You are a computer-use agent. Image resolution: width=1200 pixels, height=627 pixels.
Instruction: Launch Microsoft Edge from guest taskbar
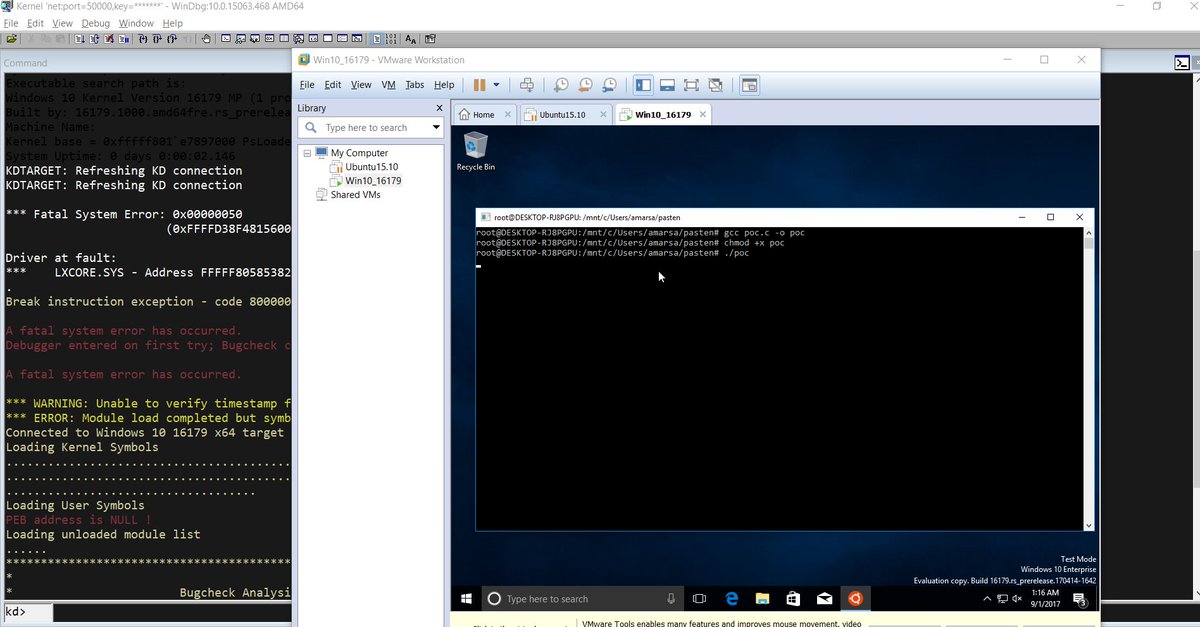[731, 599]
